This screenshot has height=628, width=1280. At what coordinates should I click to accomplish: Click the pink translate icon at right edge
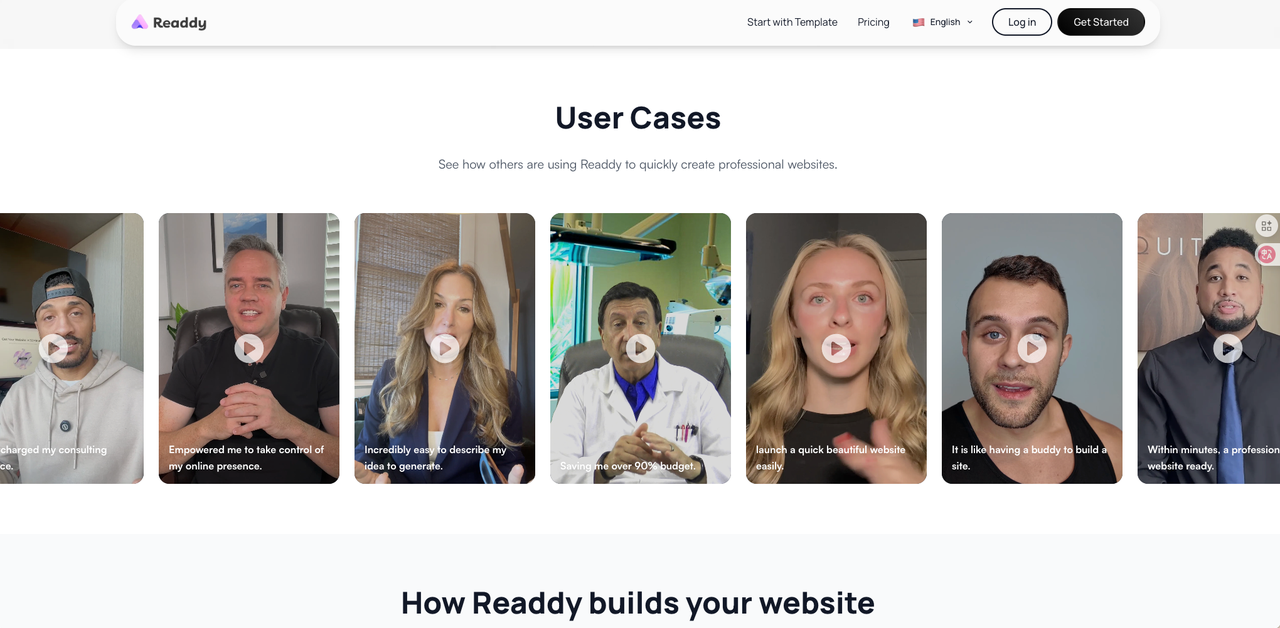[1267, 254]
